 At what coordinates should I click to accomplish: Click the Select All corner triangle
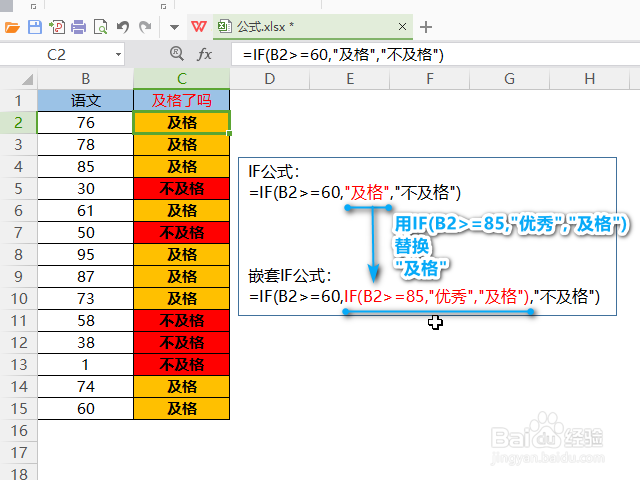(27, 79)
